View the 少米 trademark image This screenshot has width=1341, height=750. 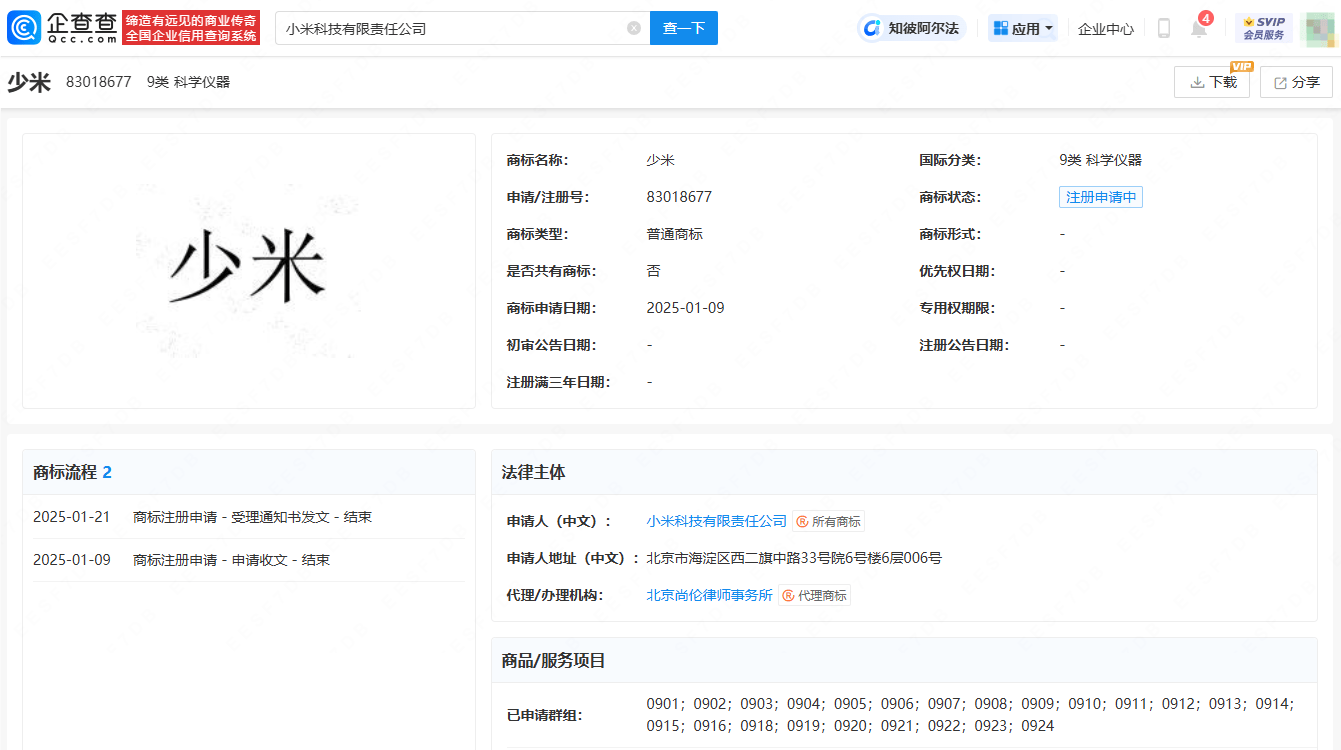click(249, 271)
